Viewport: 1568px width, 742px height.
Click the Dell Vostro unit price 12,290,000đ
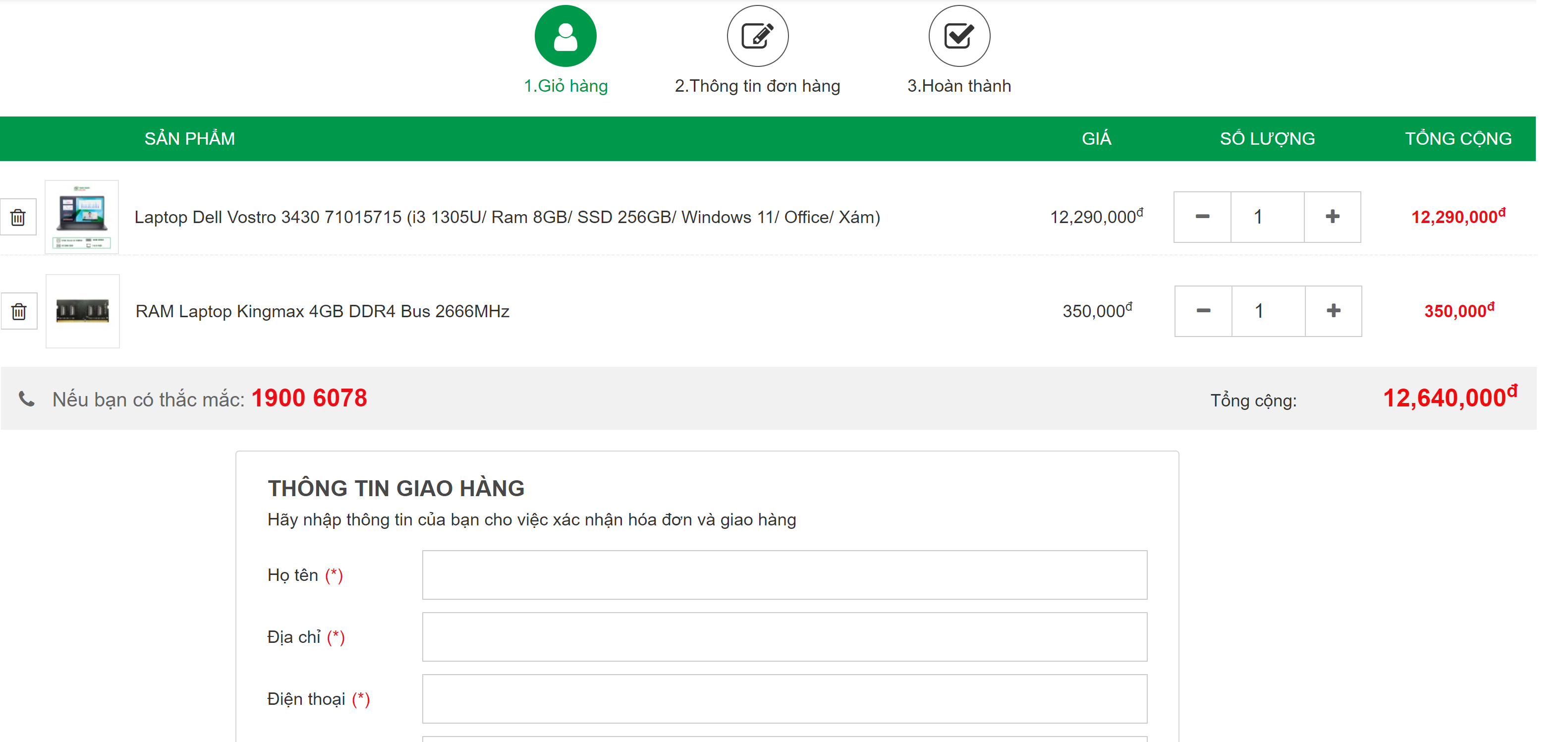[x=1096, y=216]
